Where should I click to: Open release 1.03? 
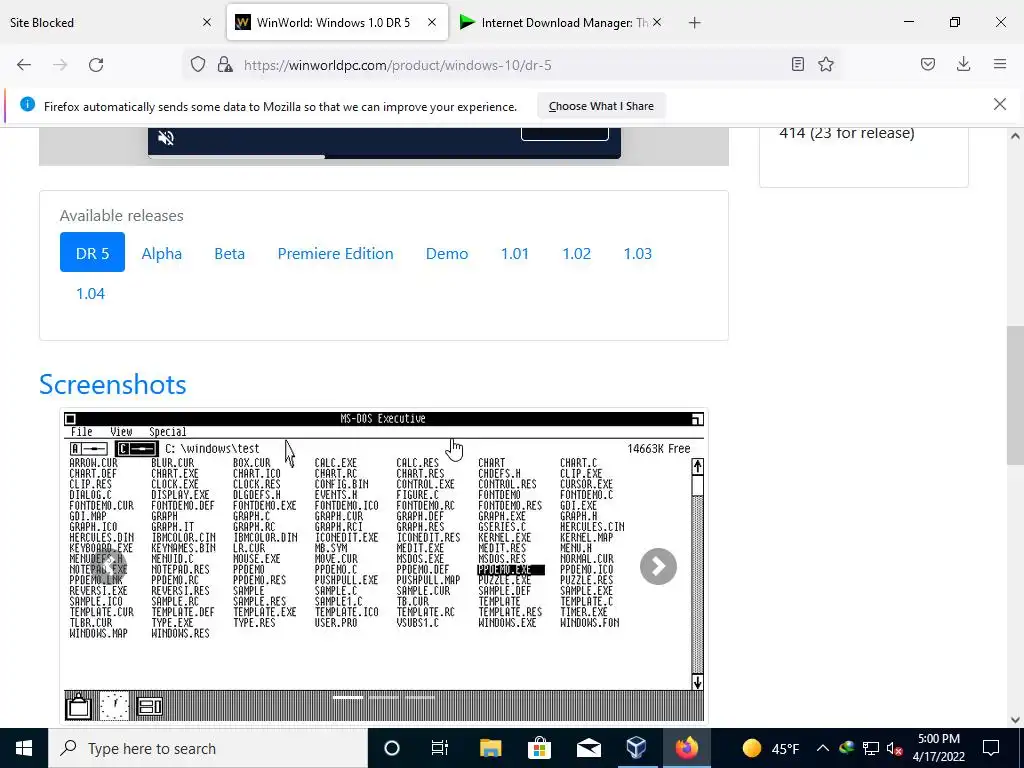[637, 253]
